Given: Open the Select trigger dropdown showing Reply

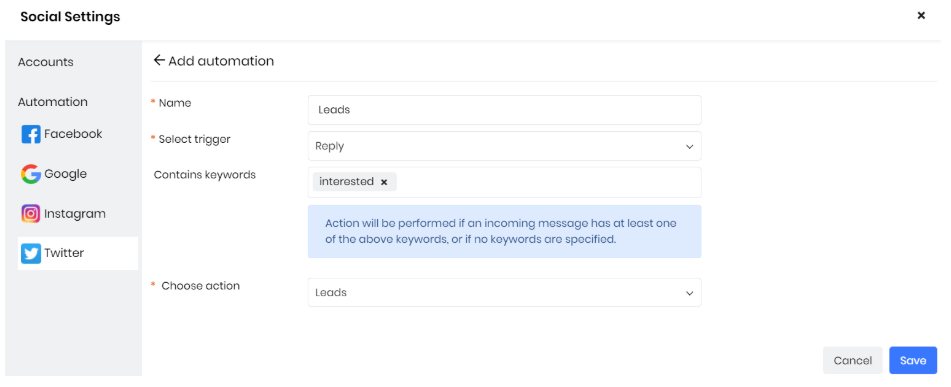Looking at the screenshot, I should click(505, 146).
